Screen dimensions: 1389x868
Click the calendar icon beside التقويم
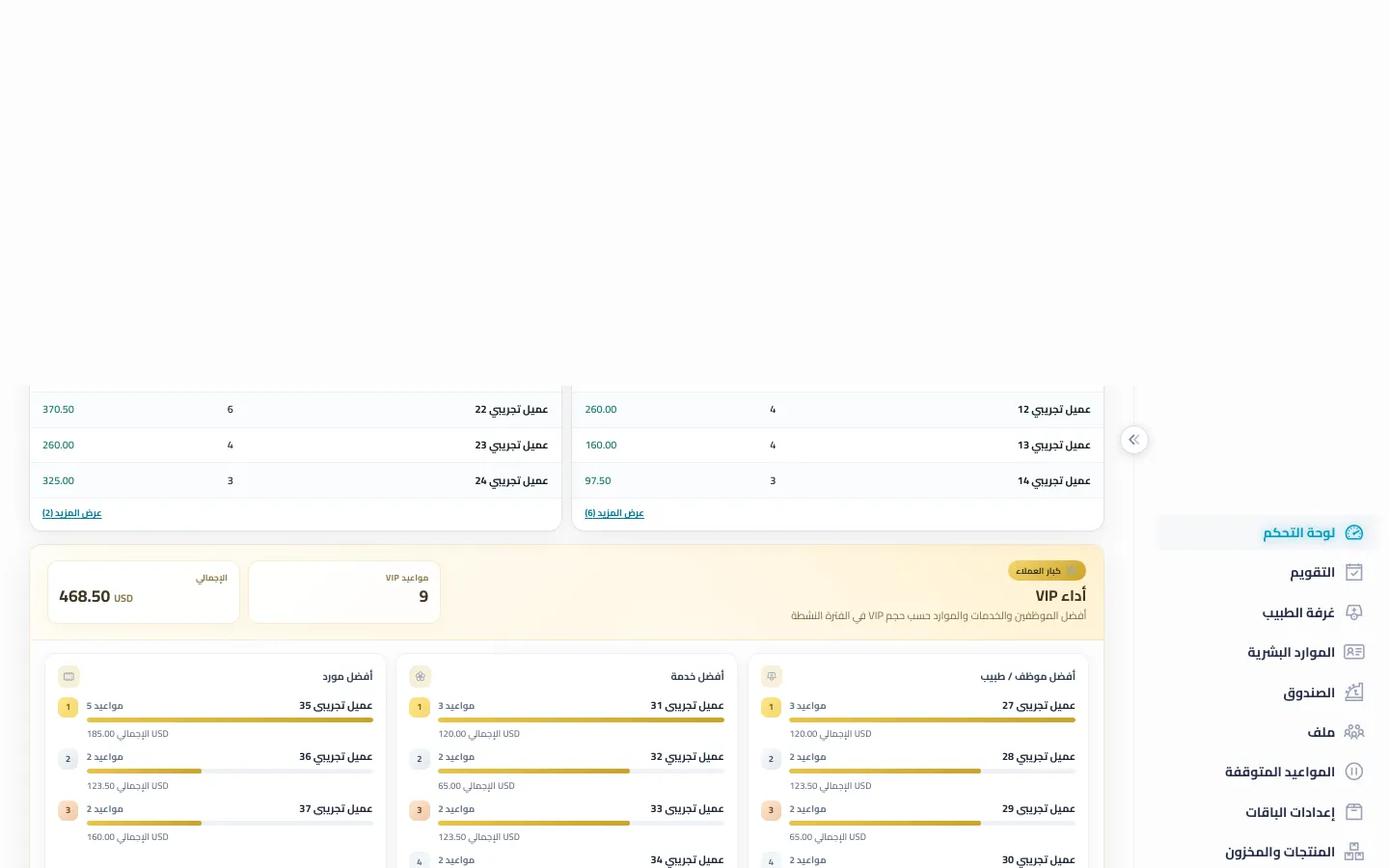click(x=1354, y=572)
